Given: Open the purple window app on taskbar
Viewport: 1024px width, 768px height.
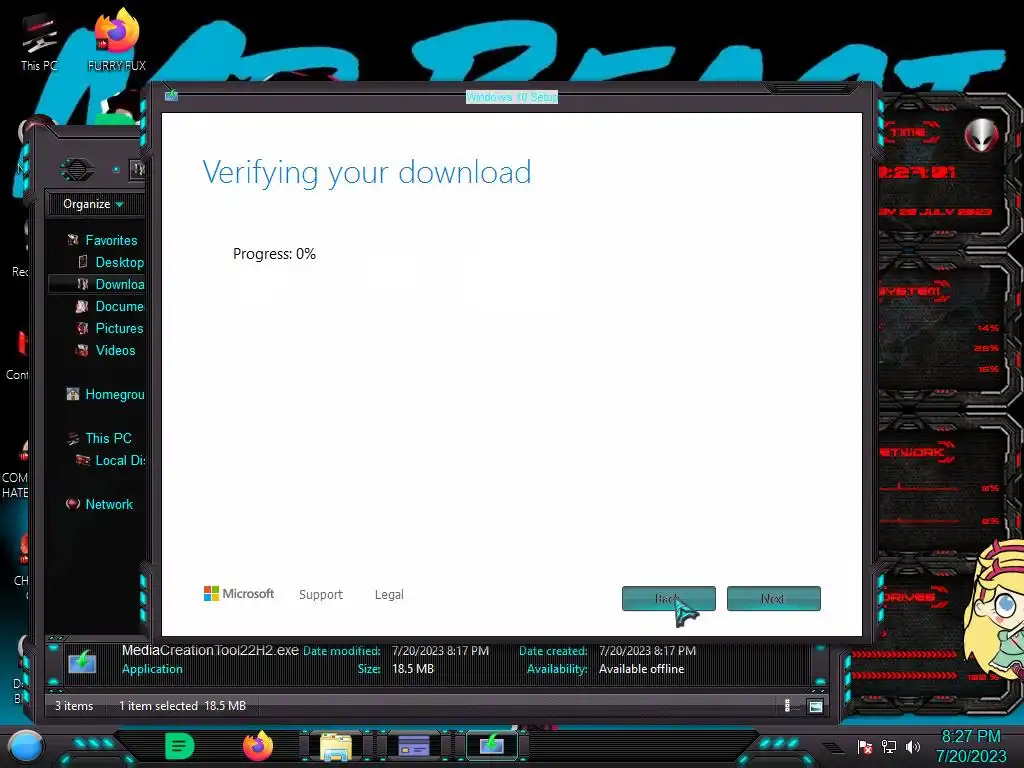Looking at the screenshot, I should 414,746.
